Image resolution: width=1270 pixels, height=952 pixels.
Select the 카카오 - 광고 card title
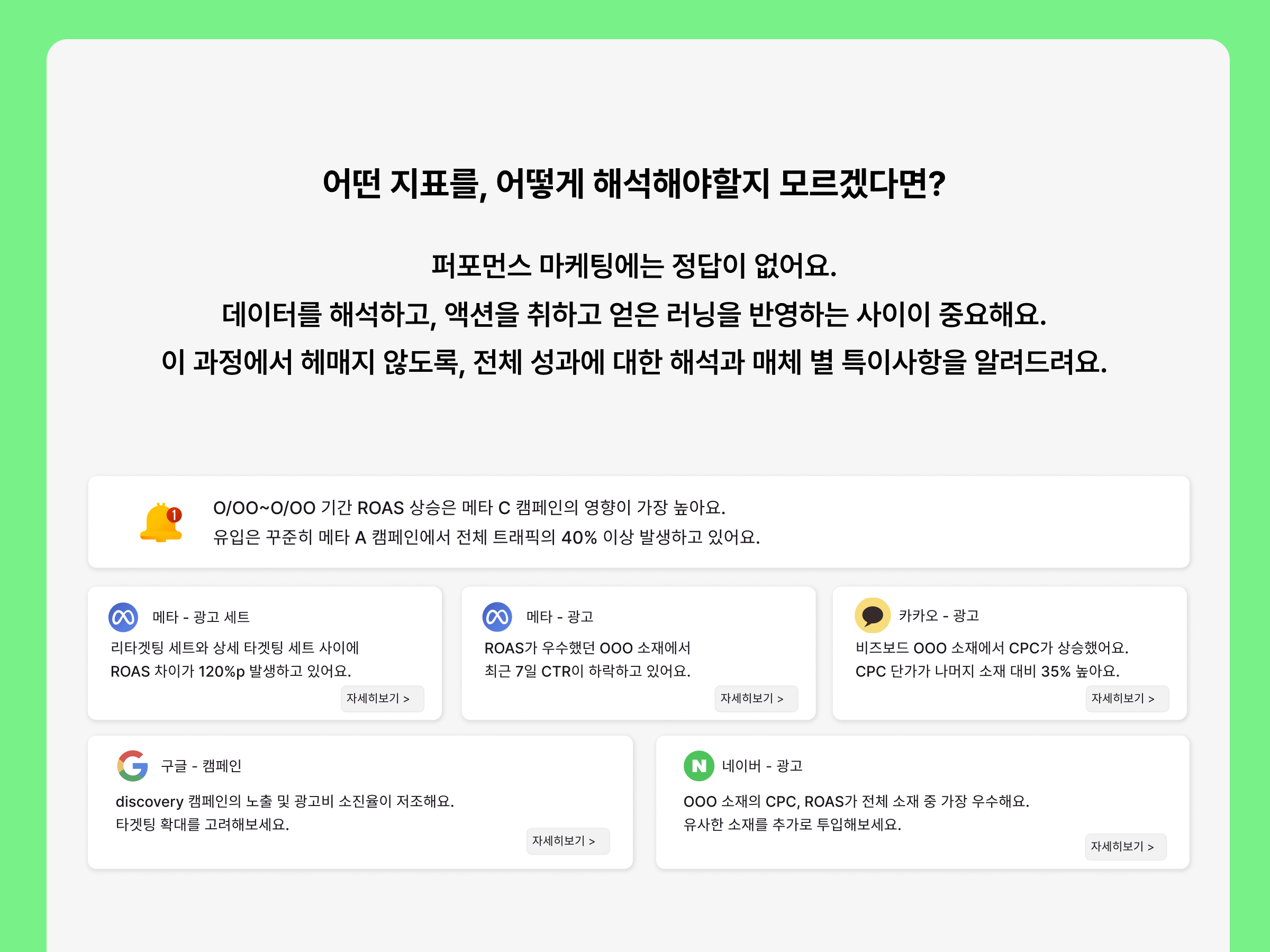point(939,616)
